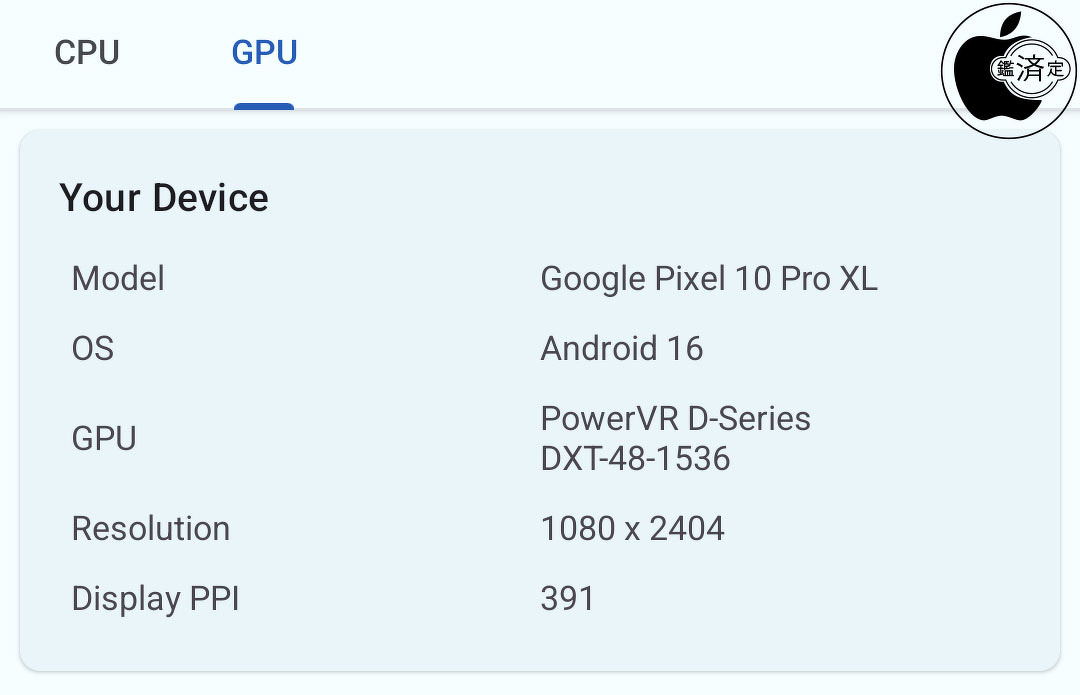
Task: Click the Apple logo watermark badge
Action: (x=1009, y=70)
